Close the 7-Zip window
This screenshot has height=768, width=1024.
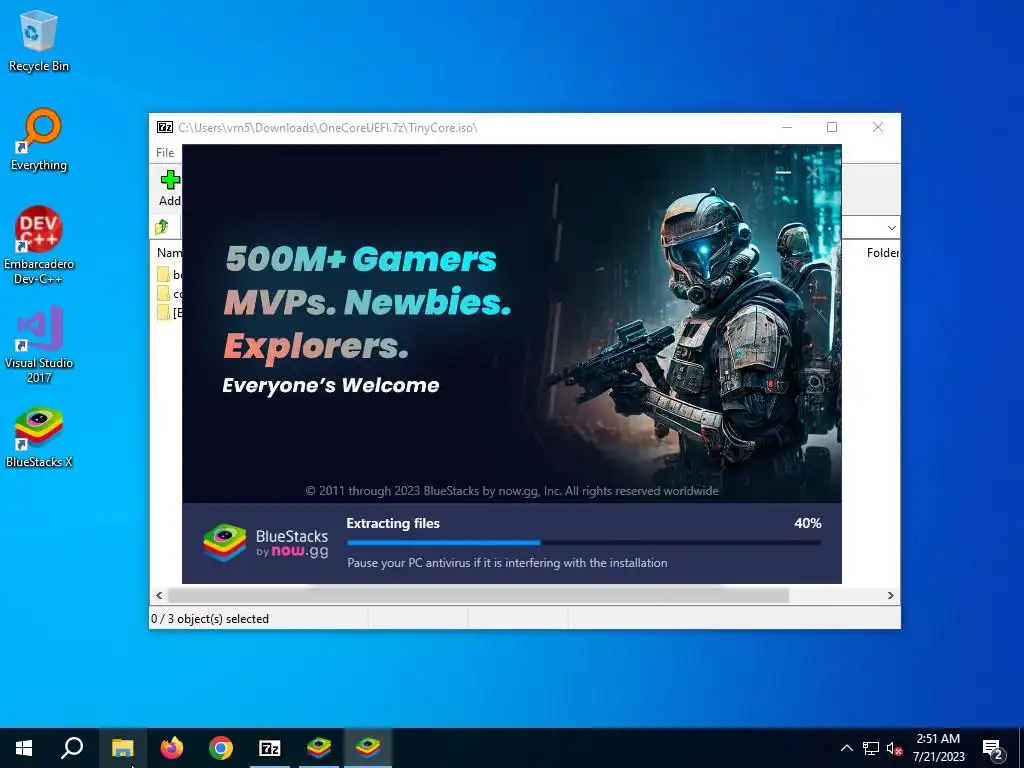(878, 127)
